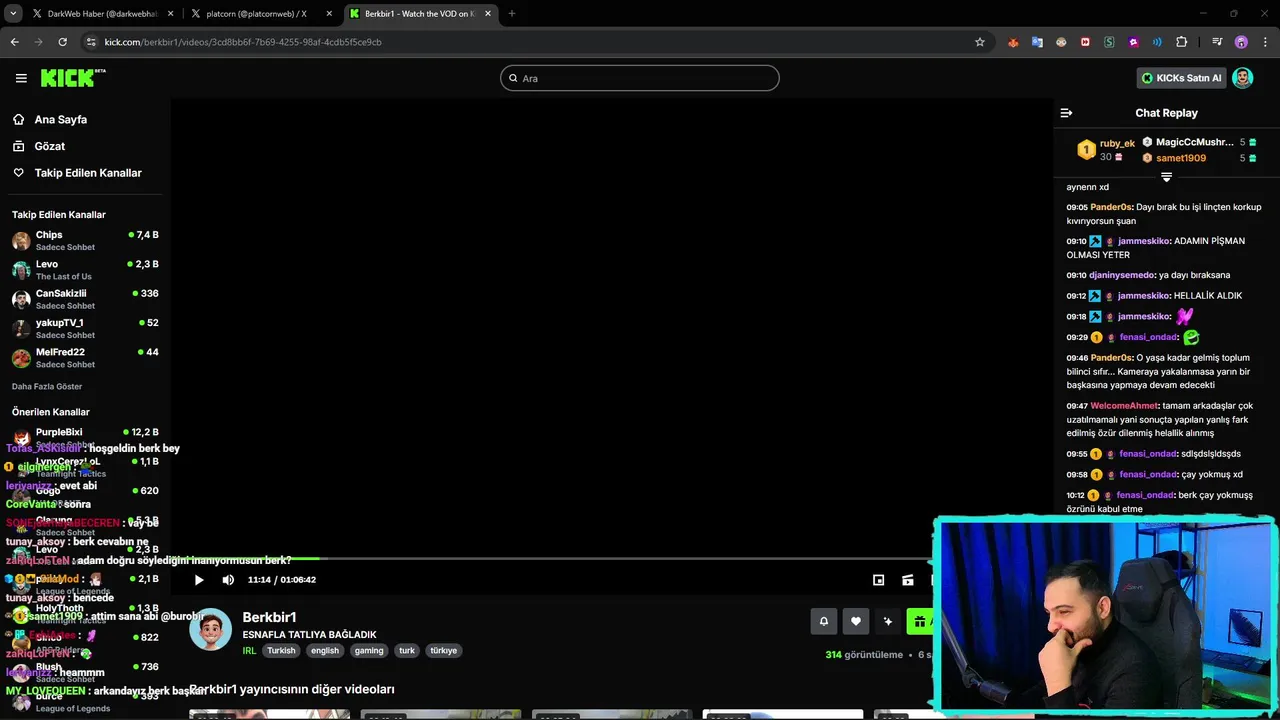Open the green S browser extension

(x=1109, y=42)
